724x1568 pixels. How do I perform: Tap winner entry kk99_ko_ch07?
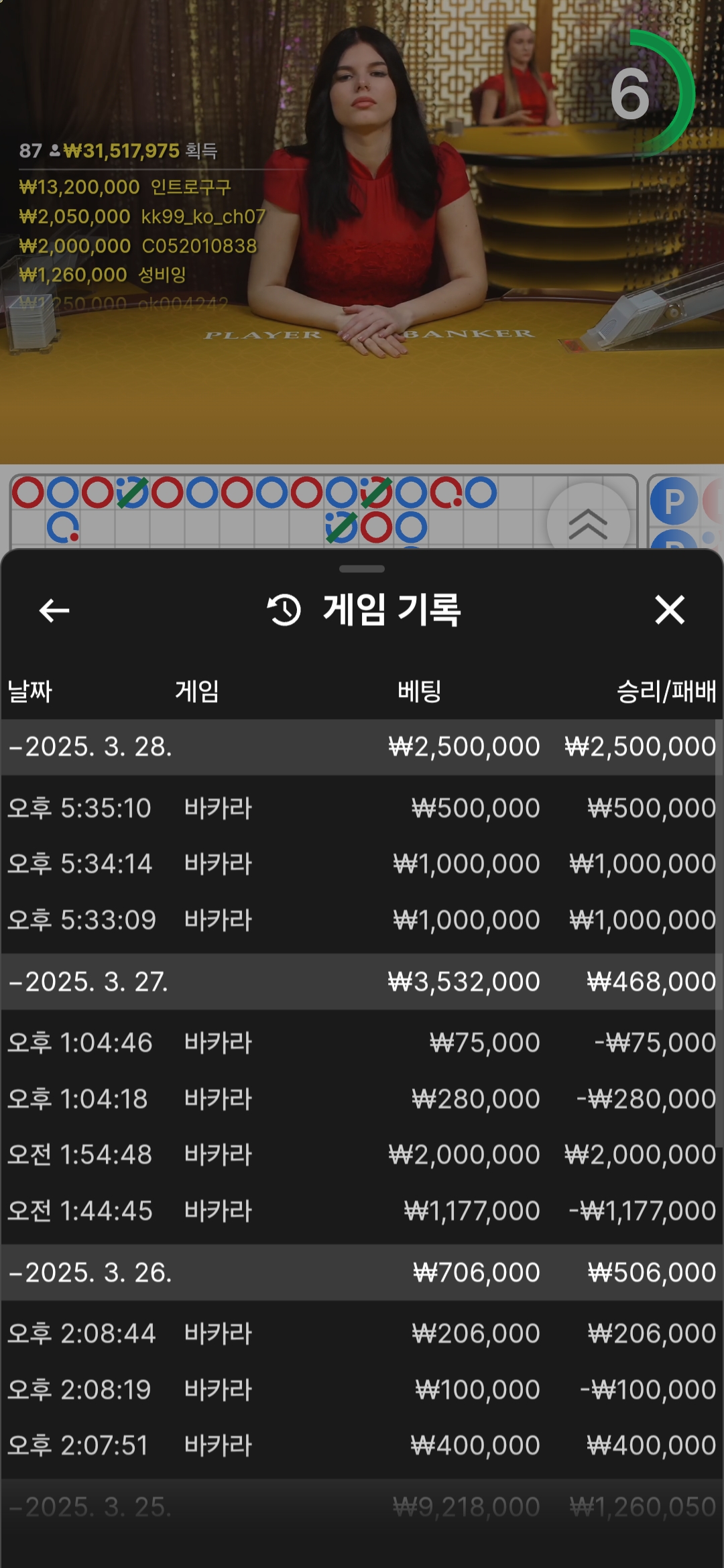[x=142, y=216]
